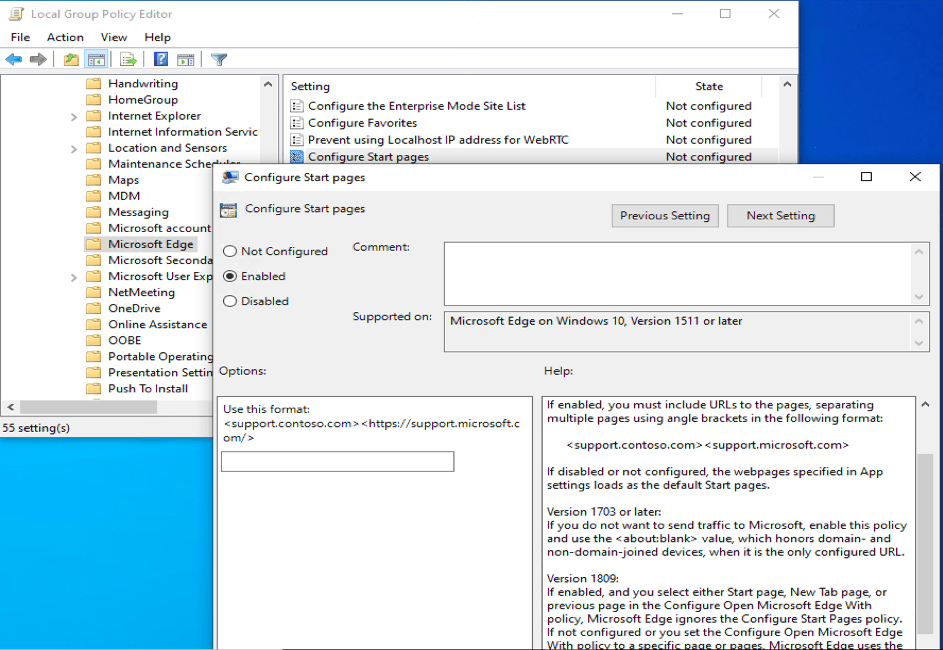This screenshot has width=943, height=650.
Task: Click the Back arrow toolbar icon
Action: 14,59
